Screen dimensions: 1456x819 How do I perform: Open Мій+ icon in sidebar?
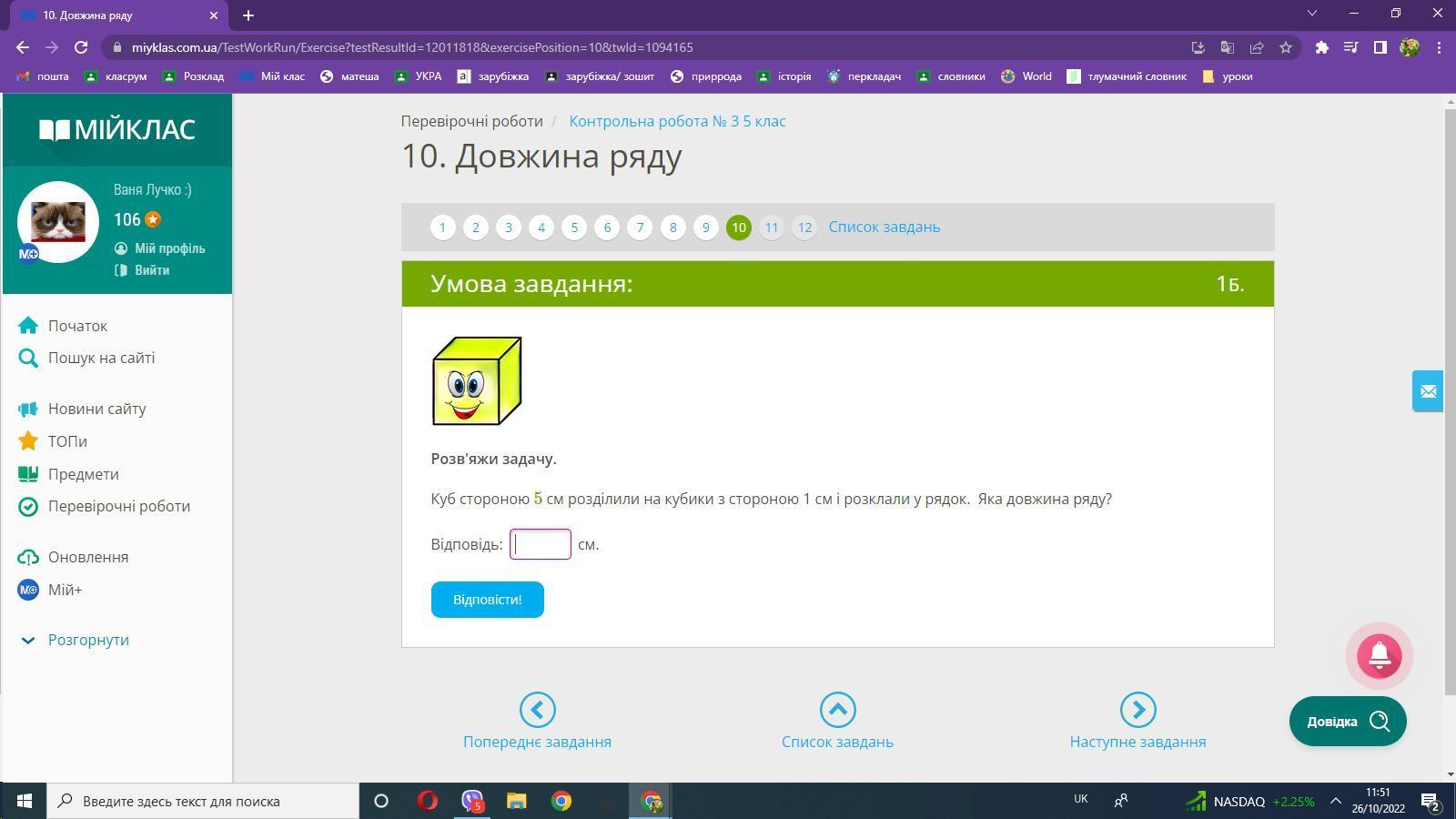[x=28, y=590]
